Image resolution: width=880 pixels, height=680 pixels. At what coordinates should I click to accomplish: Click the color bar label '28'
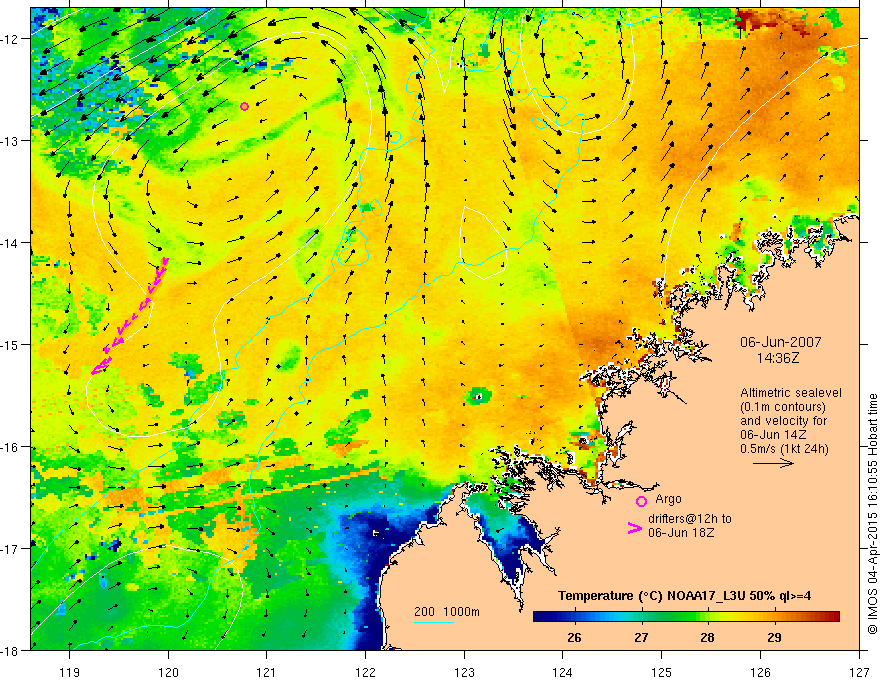(x=707, y=637)
